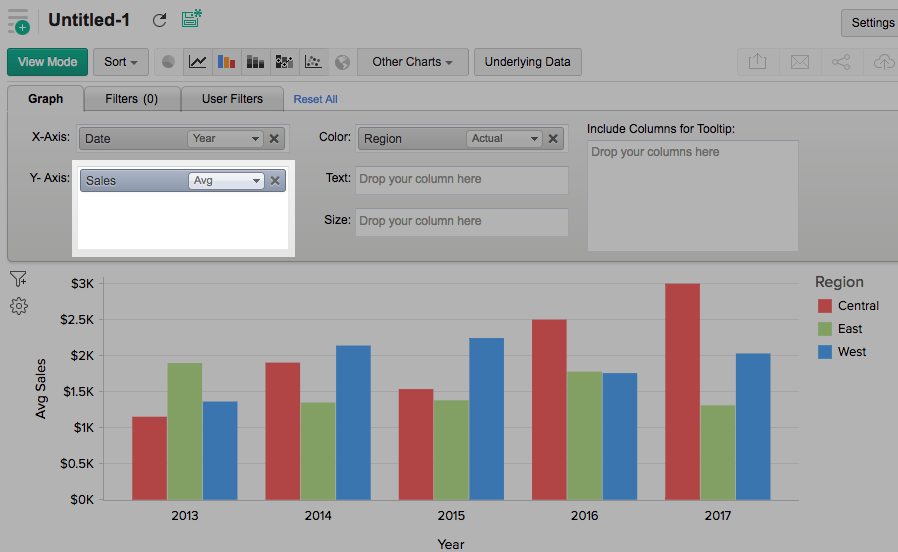Open the User Filters tab

pos(232,99)
